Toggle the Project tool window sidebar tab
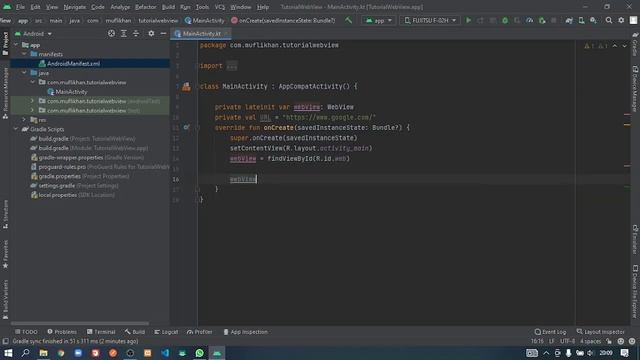Screen dimensions: 640x360 click(5, 43)
